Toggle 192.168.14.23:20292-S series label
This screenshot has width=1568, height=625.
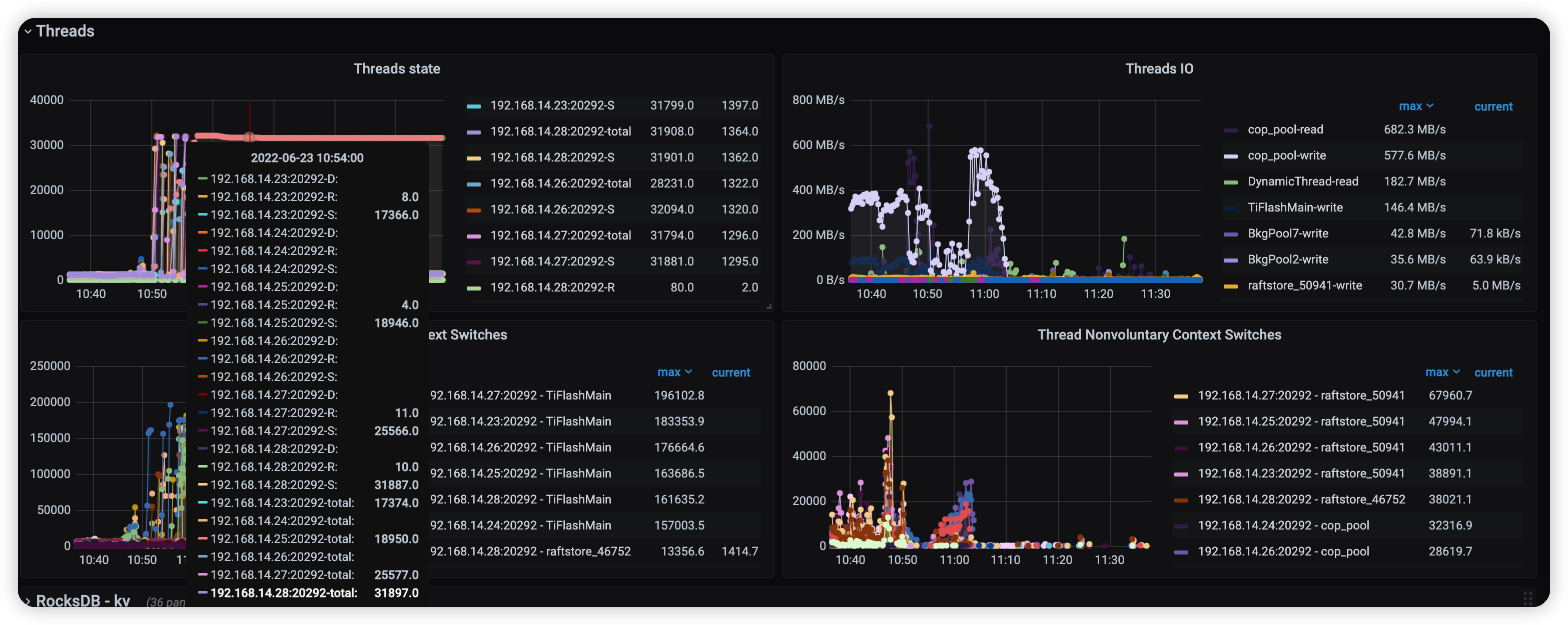[551, 105]
